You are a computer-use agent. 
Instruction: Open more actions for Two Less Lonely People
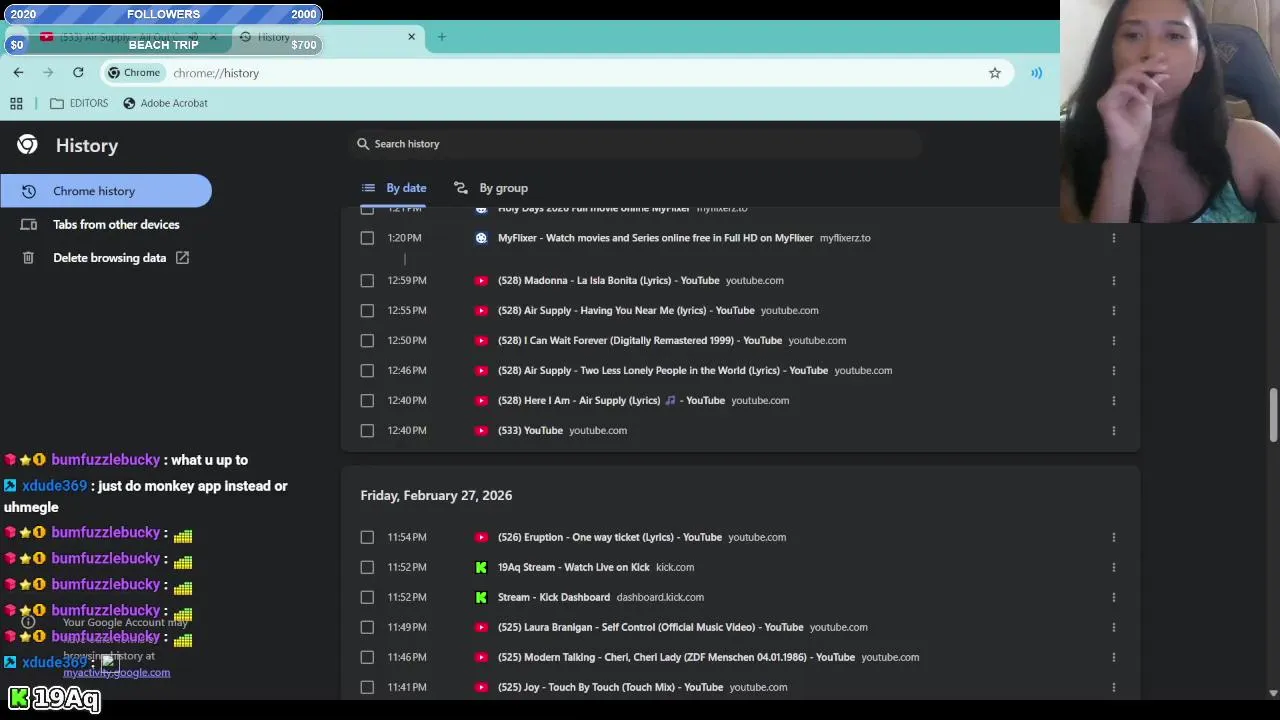click(x=1113, y=371)
